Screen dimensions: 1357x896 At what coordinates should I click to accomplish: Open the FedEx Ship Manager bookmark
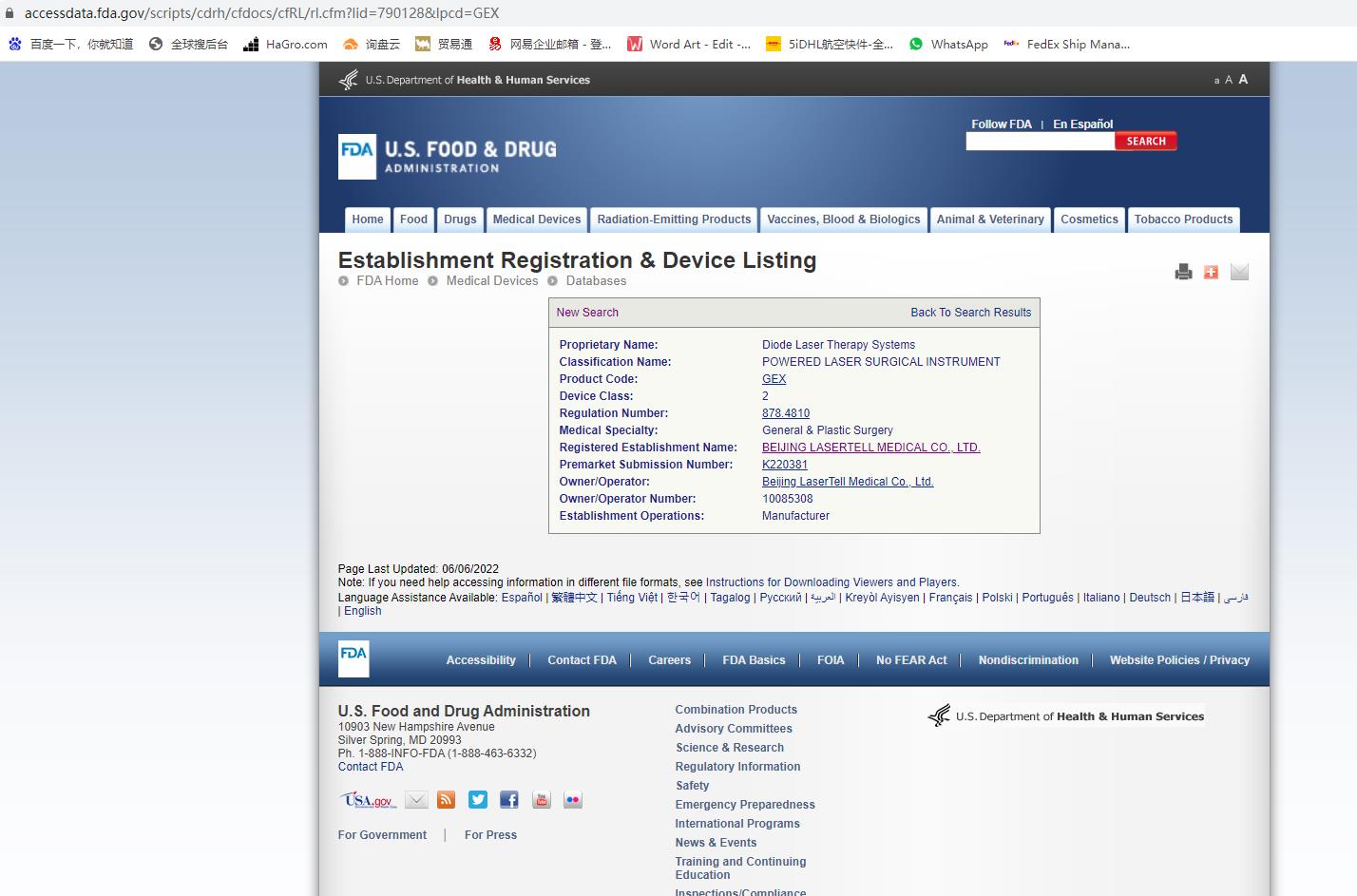[1067, 44]
